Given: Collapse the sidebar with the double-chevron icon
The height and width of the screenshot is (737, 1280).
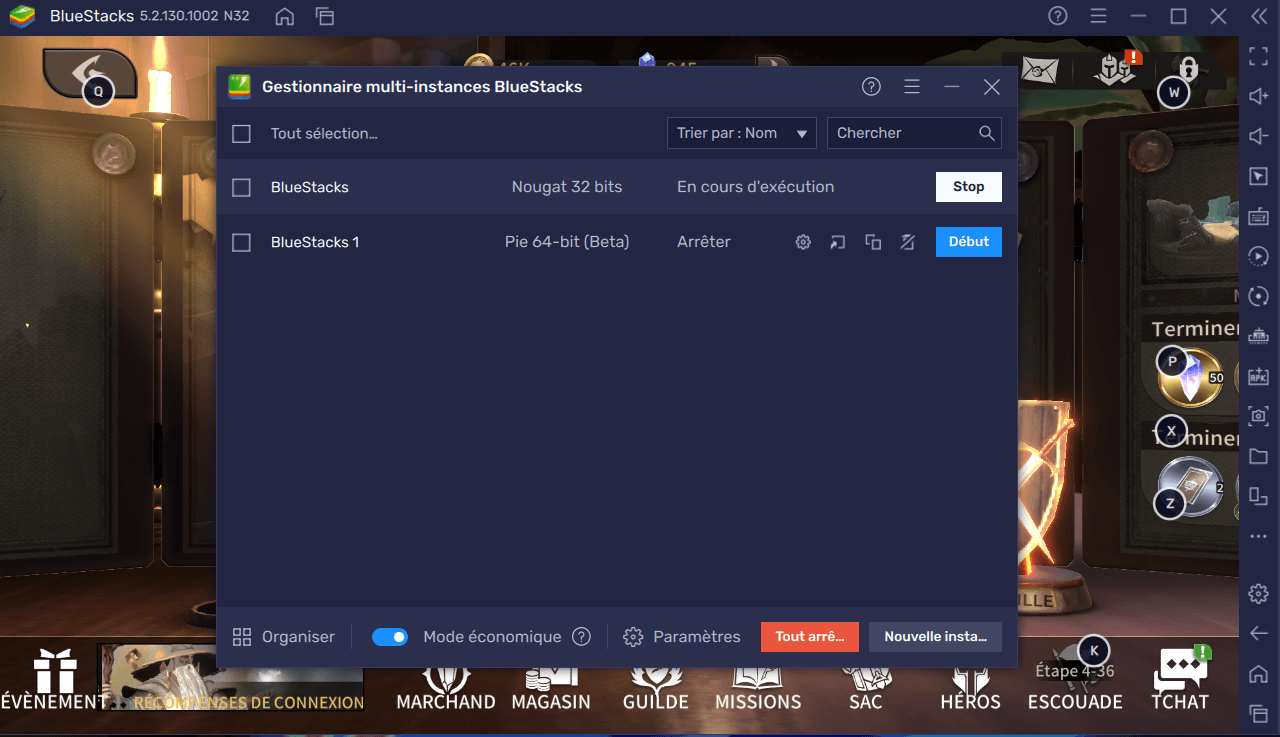Looking at the screenshot, I should click(x=1258, y=16).
